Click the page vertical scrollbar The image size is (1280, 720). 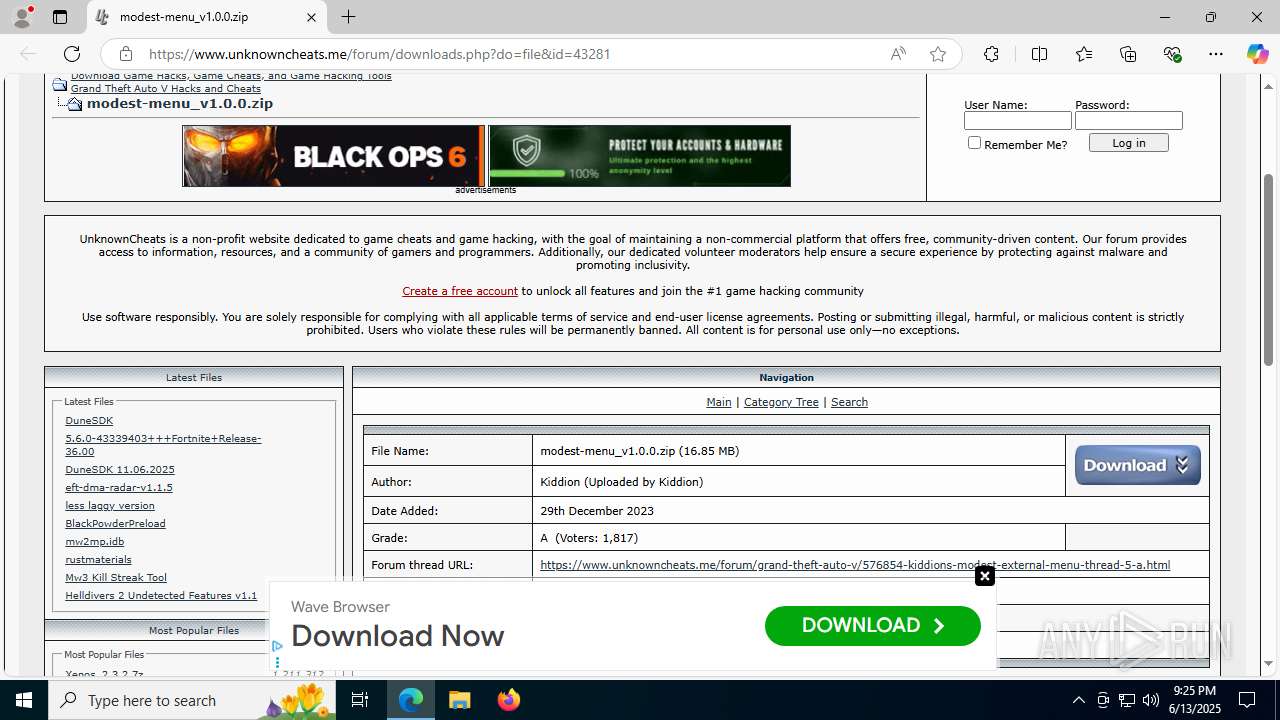tap(1269, 270)
